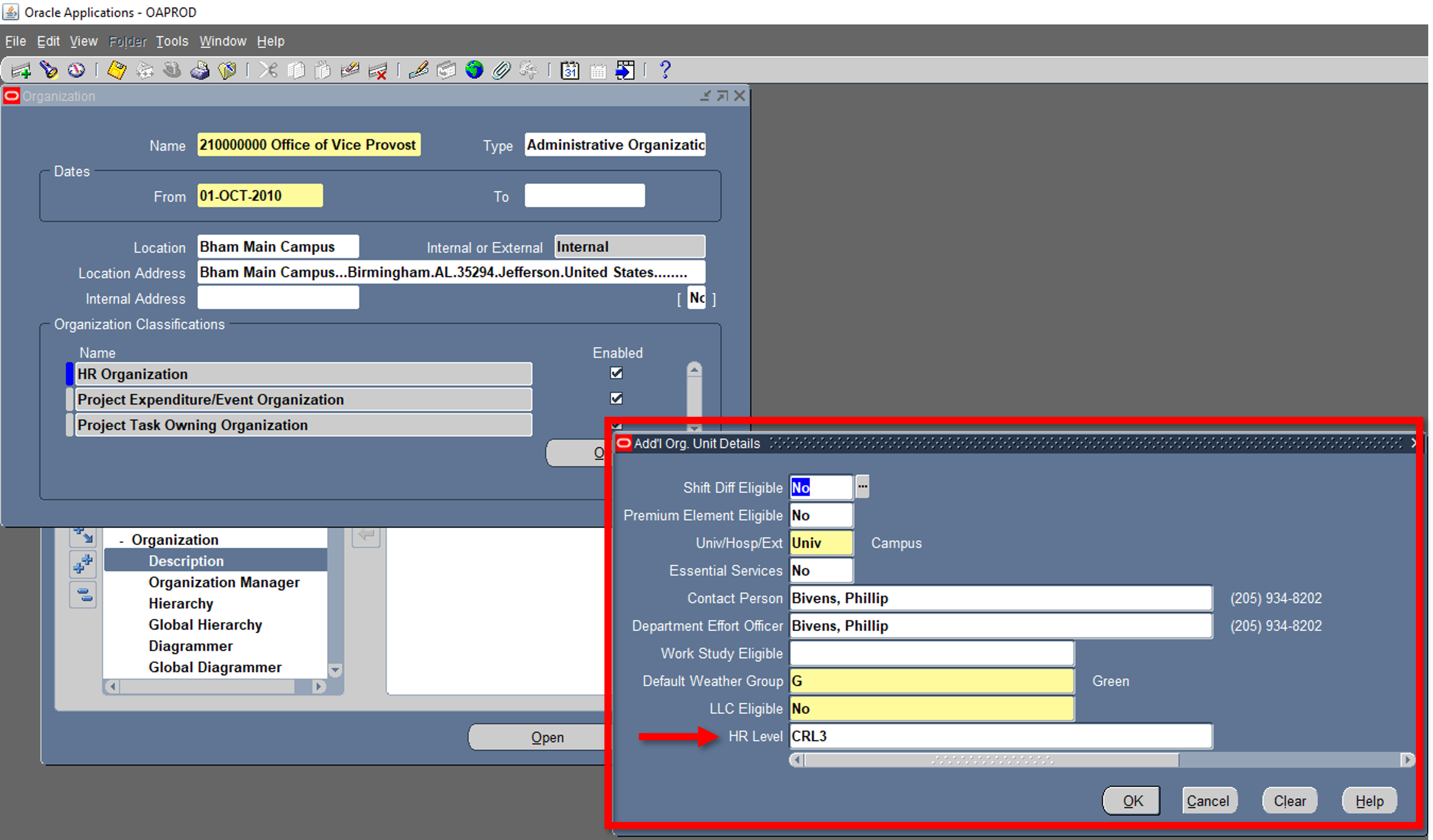Open the Navigator compass icon
Screen dimensions: 1433x840
tap(76, 71)
